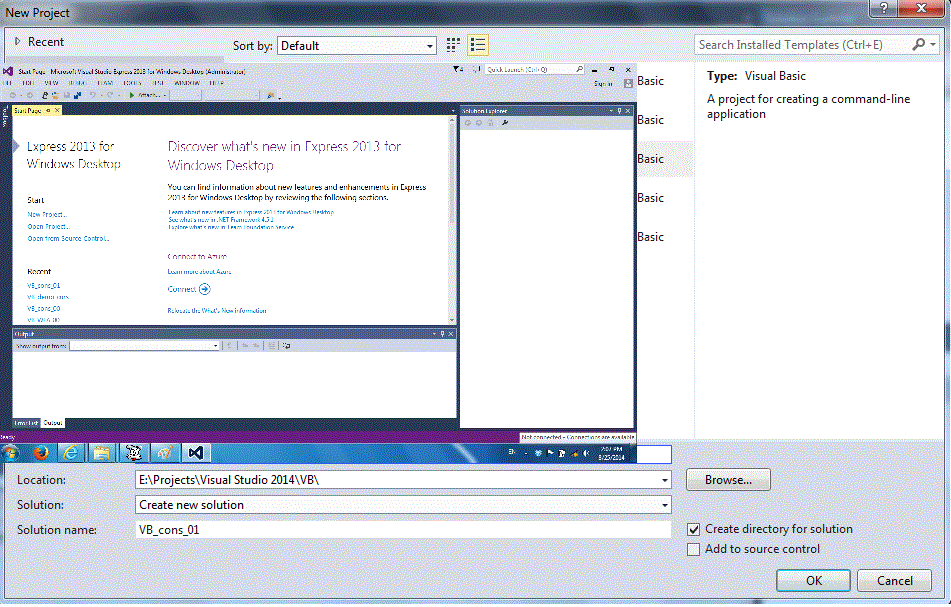Click the Save icon in Visual Studio toolbar

tap(67, 95)
